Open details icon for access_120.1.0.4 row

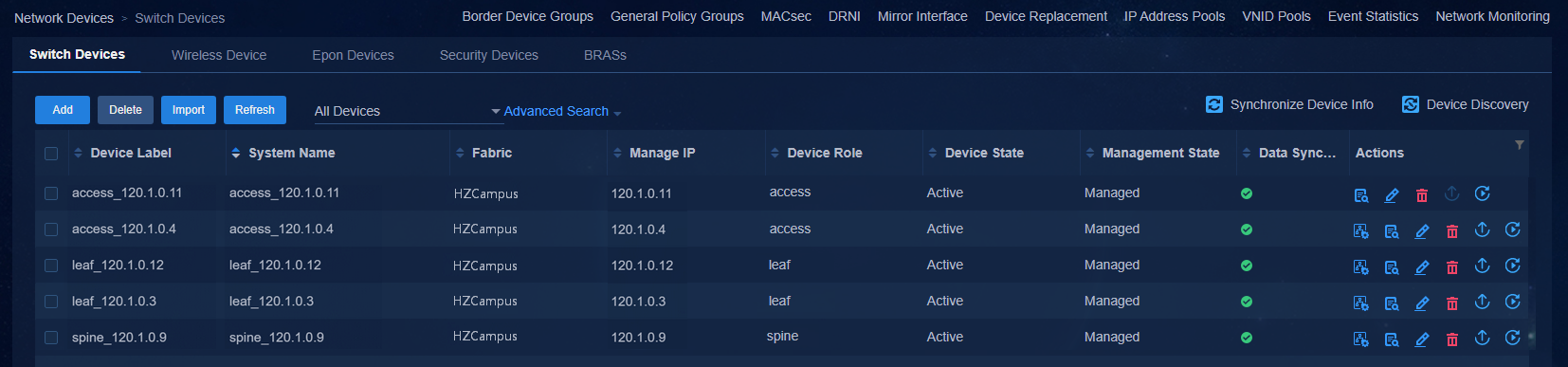pos(1392,230)
